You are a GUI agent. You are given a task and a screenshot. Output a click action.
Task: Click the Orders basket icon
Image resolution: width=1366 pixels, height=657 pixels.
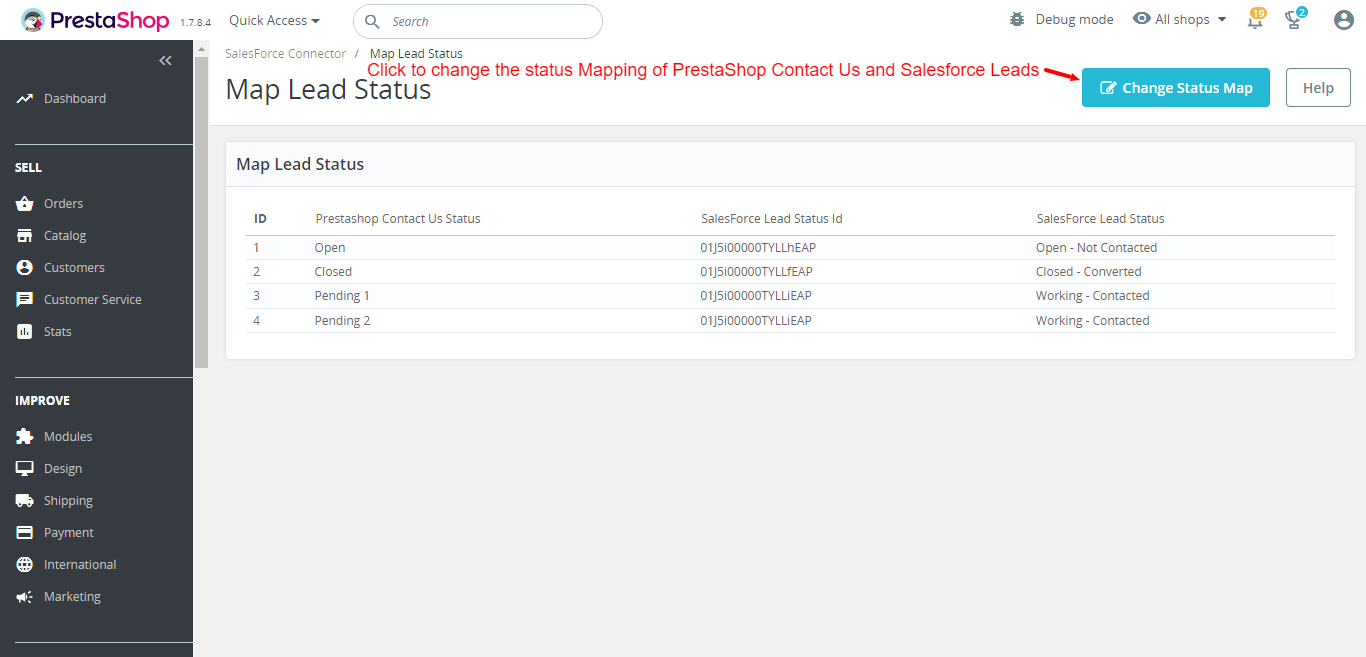click(x=25, y=204)
